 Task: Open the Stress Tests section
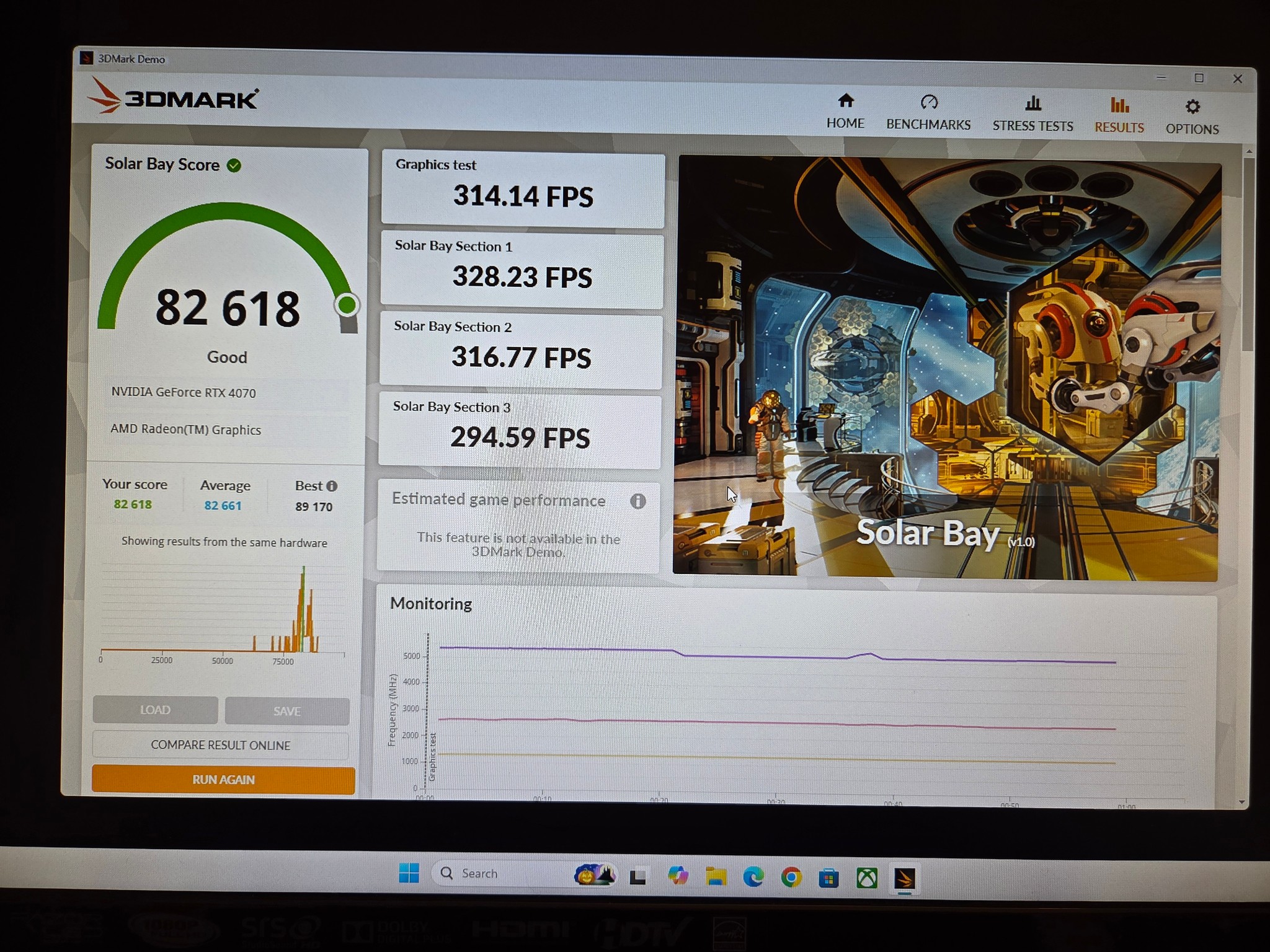1032,114
